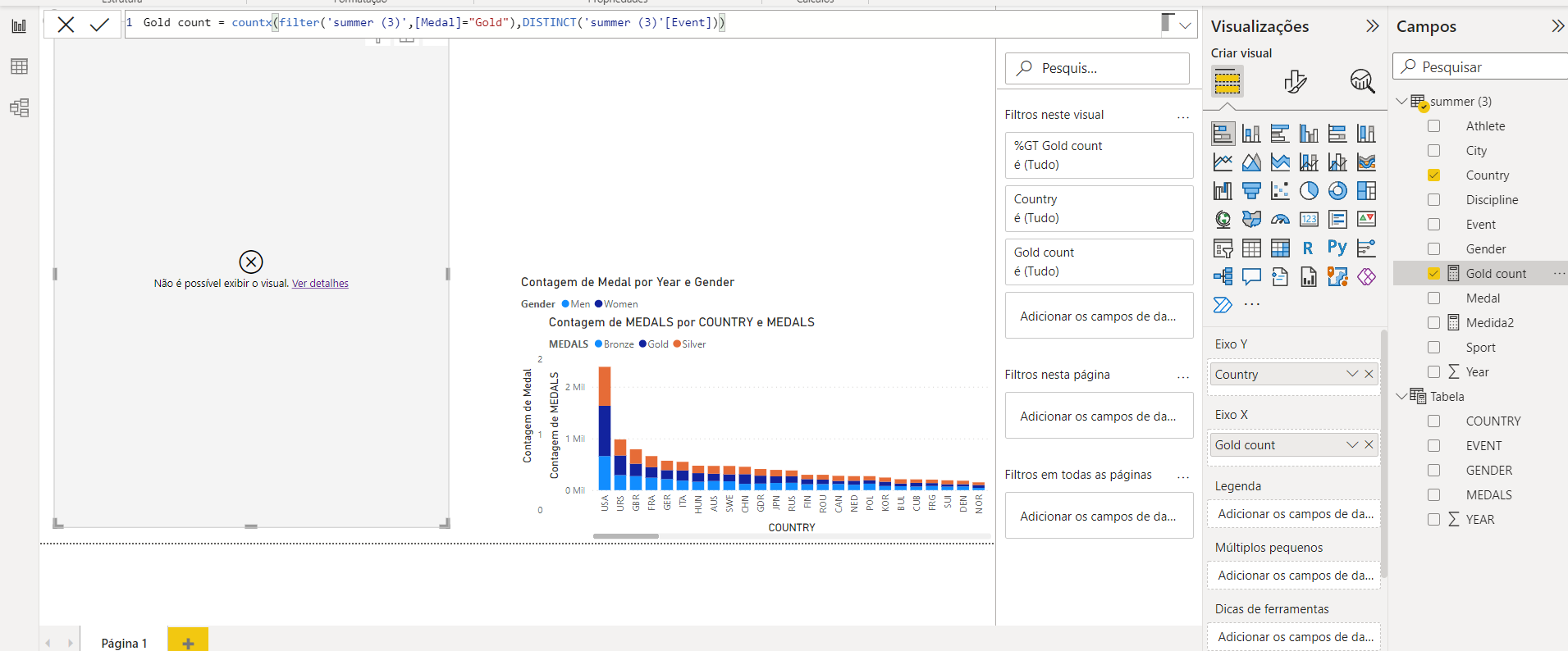
Task: Pick the Q&A speech bubble visual
Action: [1251, 276]
